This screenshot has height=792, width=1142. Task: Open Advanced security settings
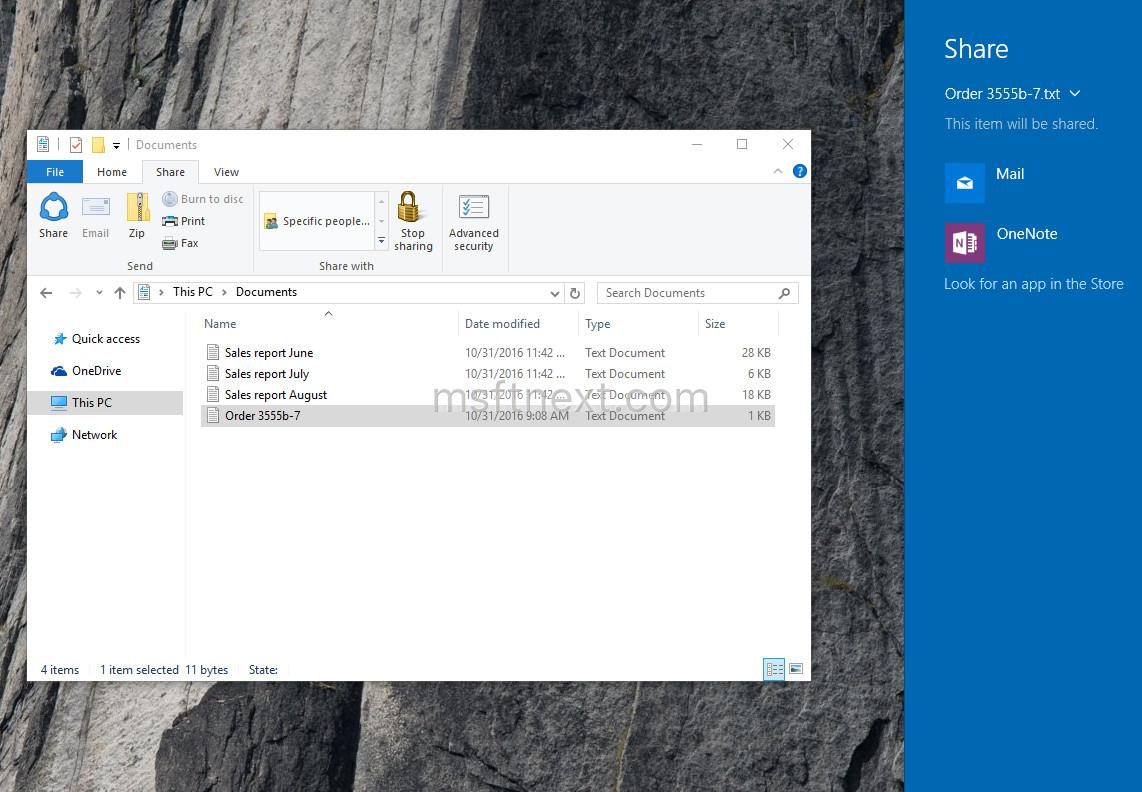click(x=473, y=214)
